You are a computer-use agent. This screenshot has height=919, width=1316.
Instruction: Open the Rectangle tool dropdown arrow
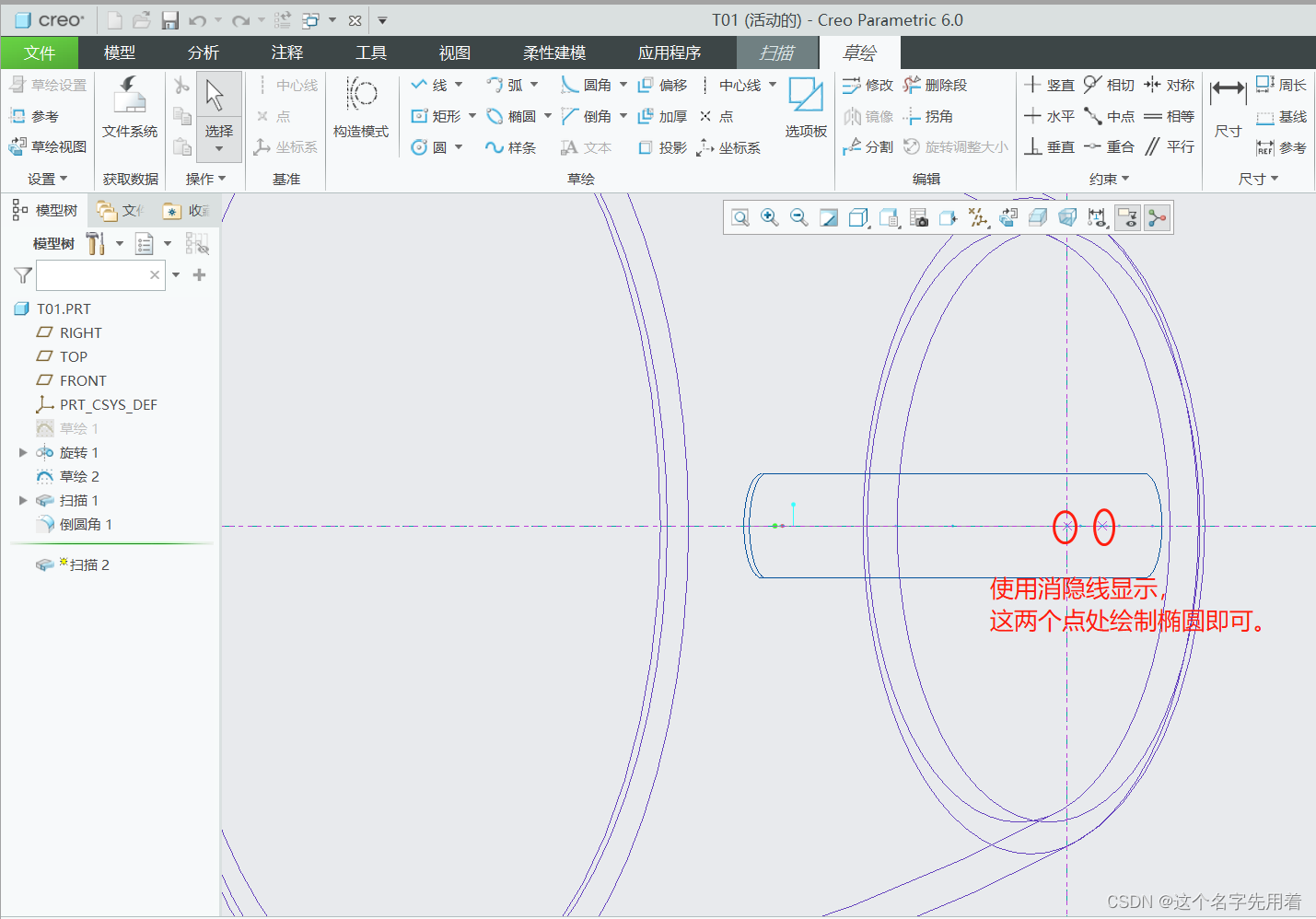(x=472, y=116)
